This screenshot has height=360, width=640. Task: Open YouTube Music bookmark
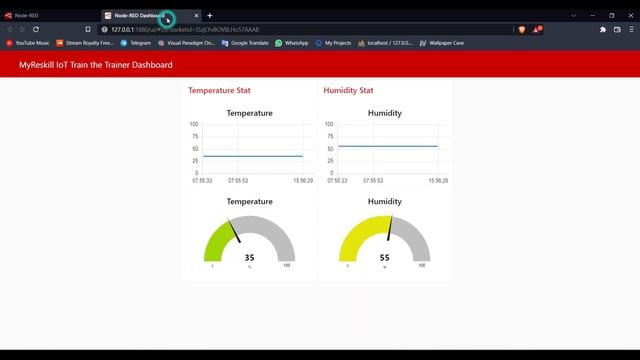[x=28, y=43]
